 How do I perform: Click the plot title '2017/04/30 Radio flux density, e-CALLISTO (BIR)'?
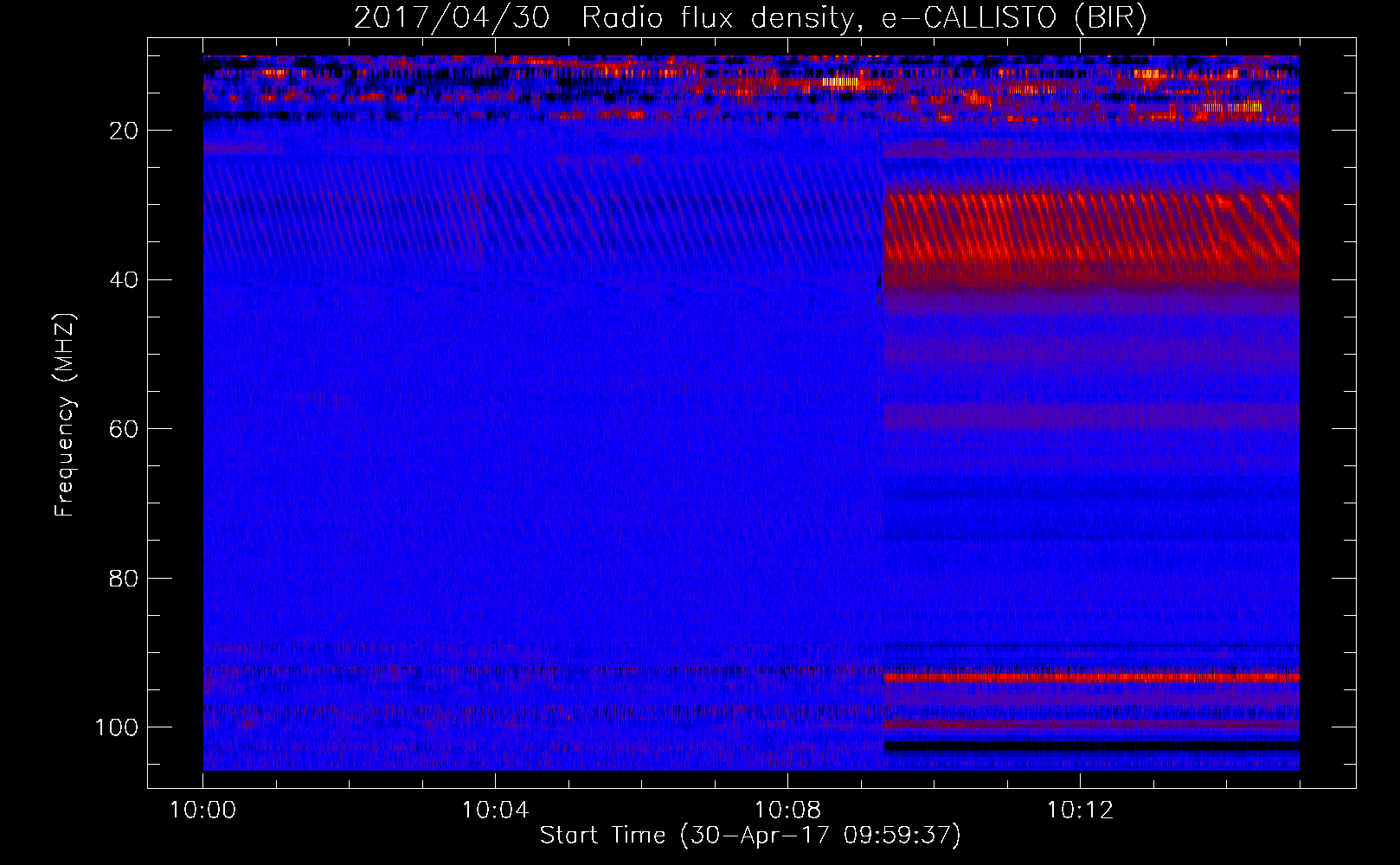(750, 17)
